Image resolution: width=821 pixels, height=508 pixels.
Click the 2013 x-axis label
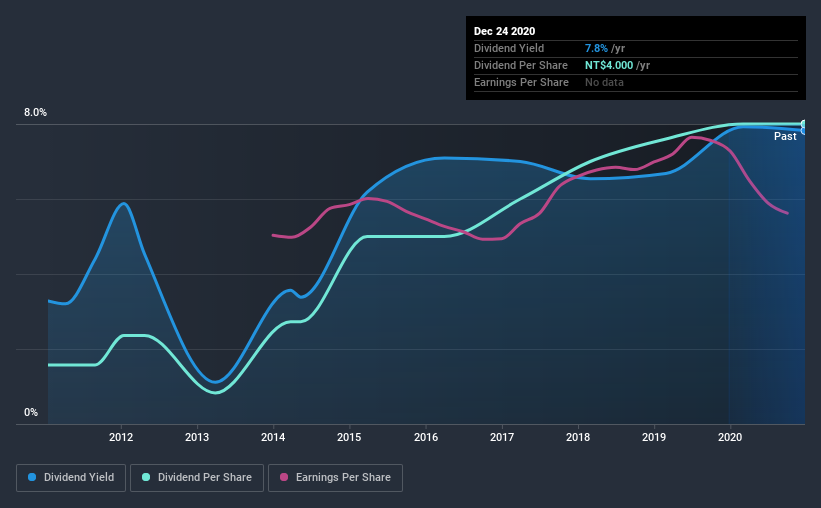click(197, 437)
